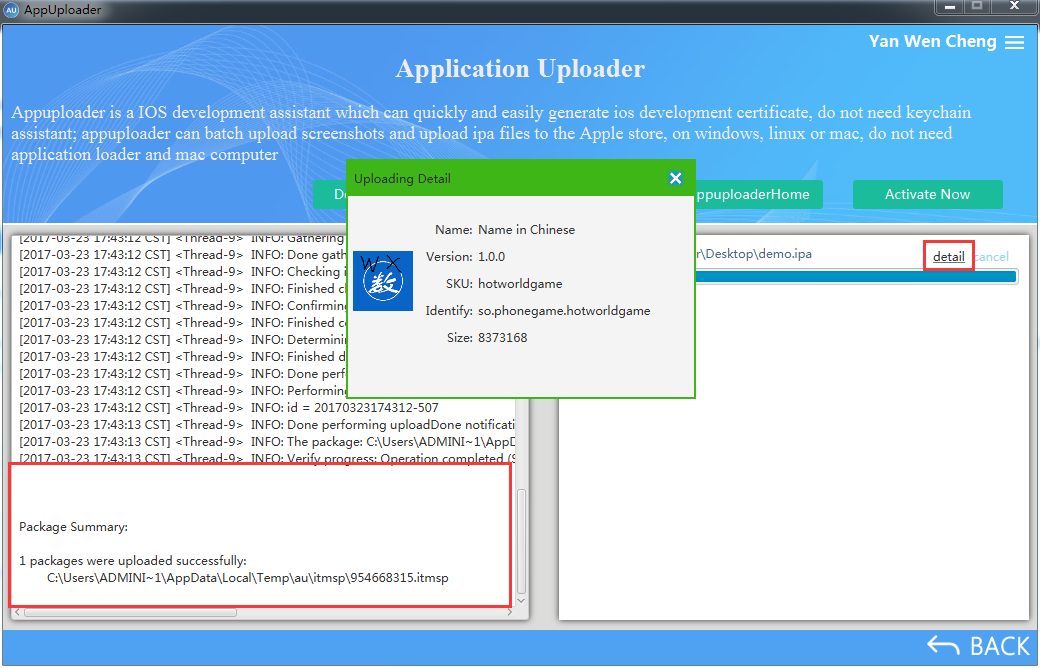Image resolution: width=1040 pixels, height=668 pixels.
Task: Click the Uploading Detail dialog title
Action: pos(403,178)
